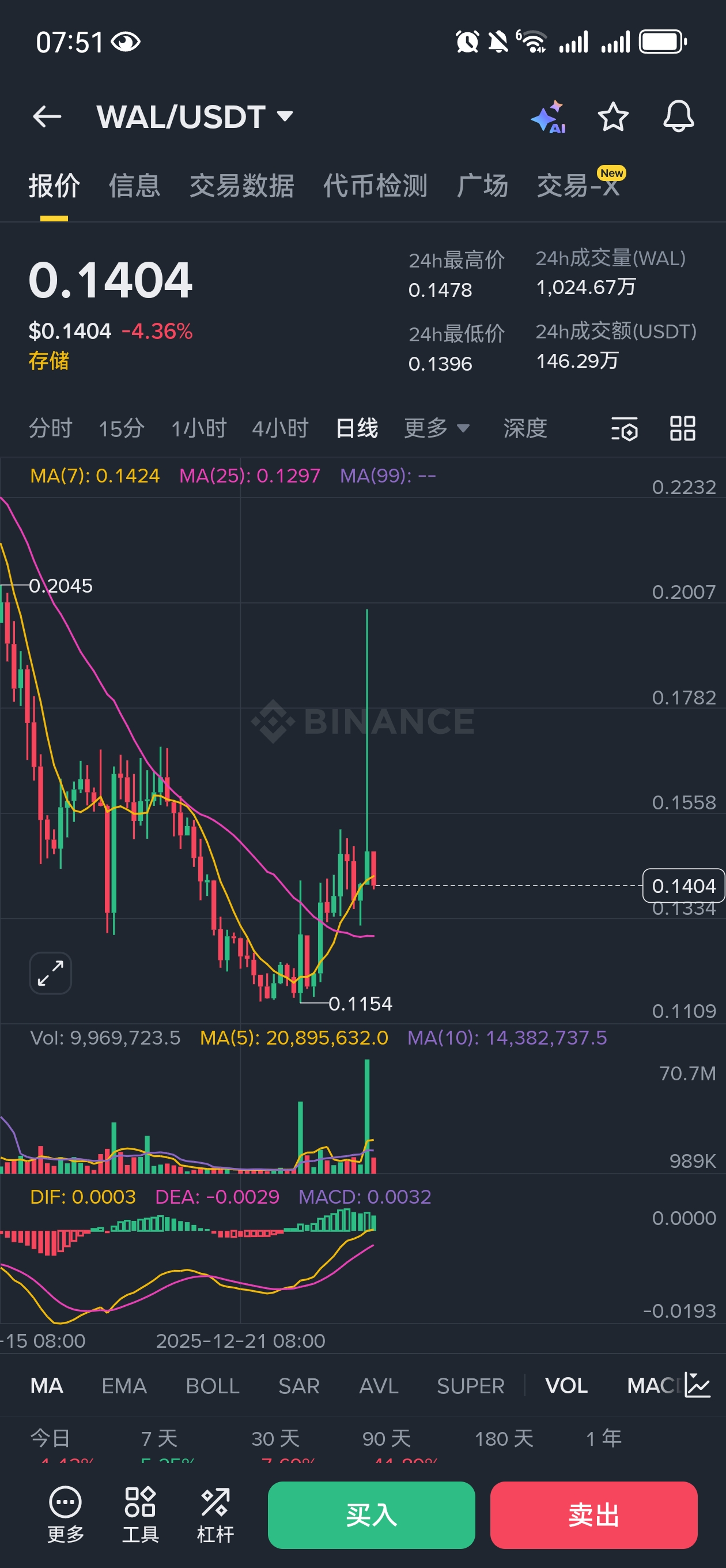The width and height of the screenshot is (726, 1568).
Task: Tap the green 买入 button
Action: 371,1515
